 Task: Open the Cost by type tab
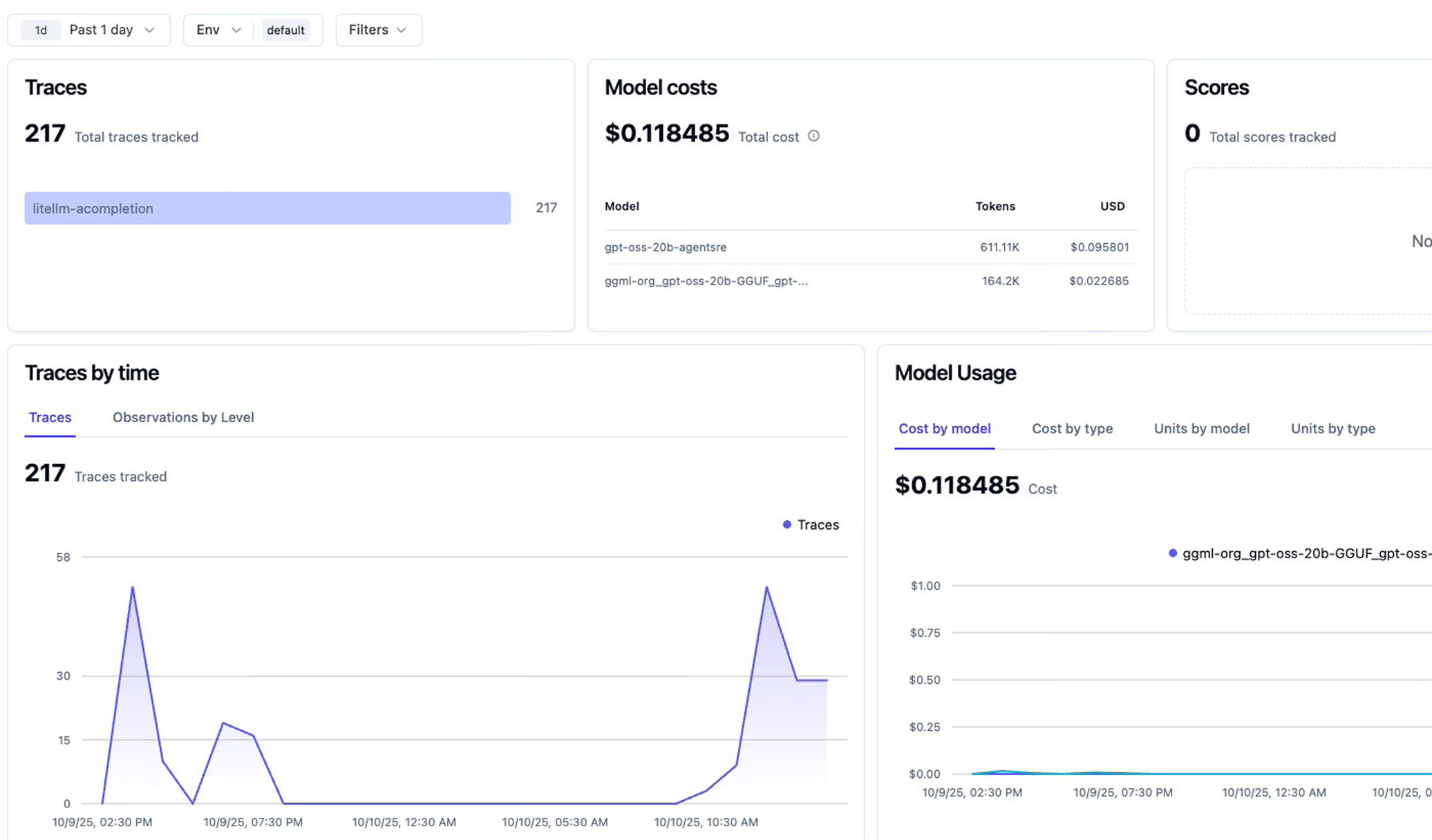click(1072, 428)
